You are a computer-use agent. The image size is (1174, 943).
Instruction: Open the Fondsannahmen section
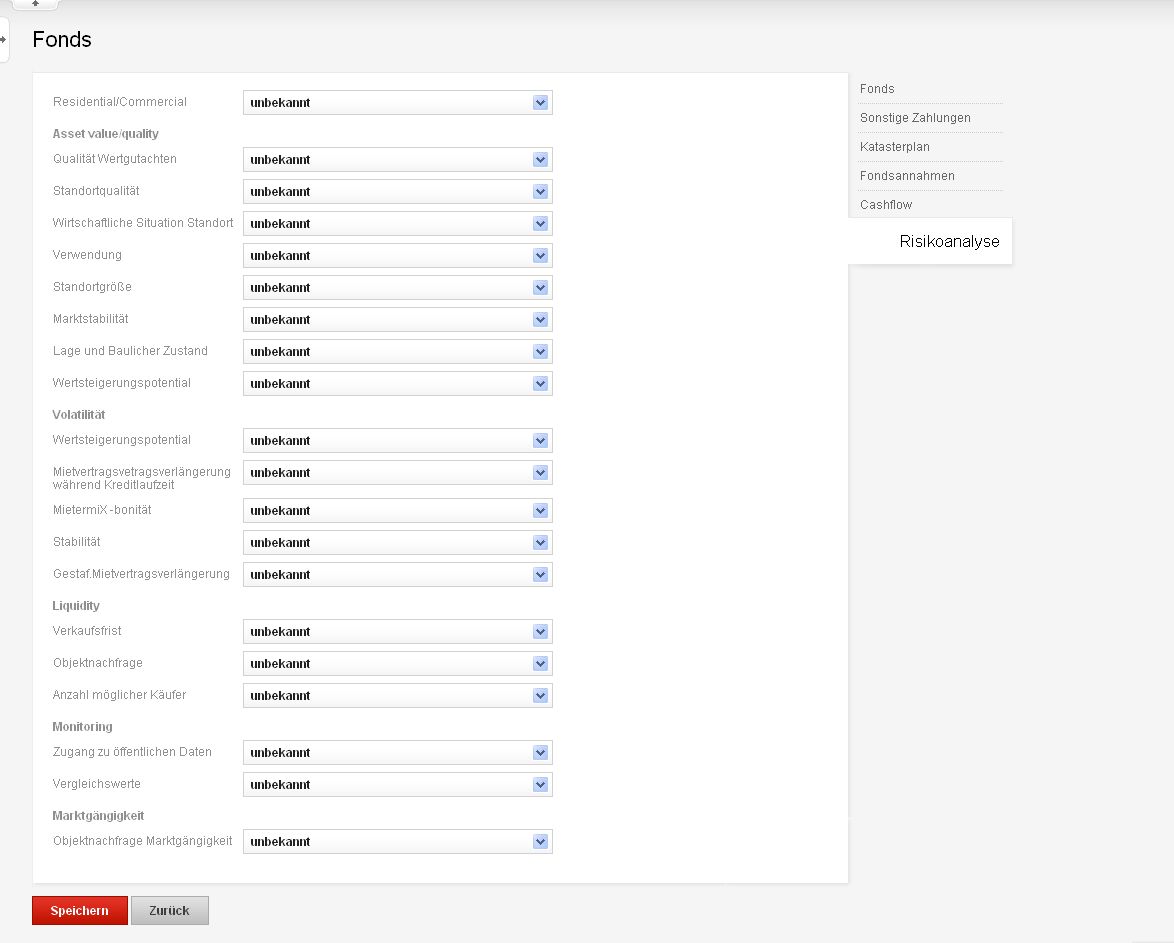907,176
